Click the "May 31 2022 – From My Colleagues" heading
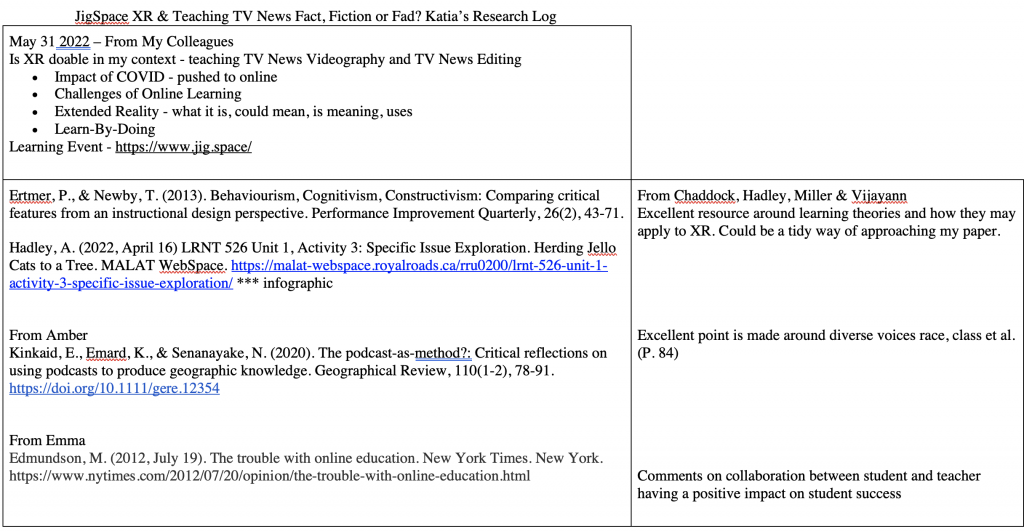The image size is (1024, 531). [x=121, y=42]
